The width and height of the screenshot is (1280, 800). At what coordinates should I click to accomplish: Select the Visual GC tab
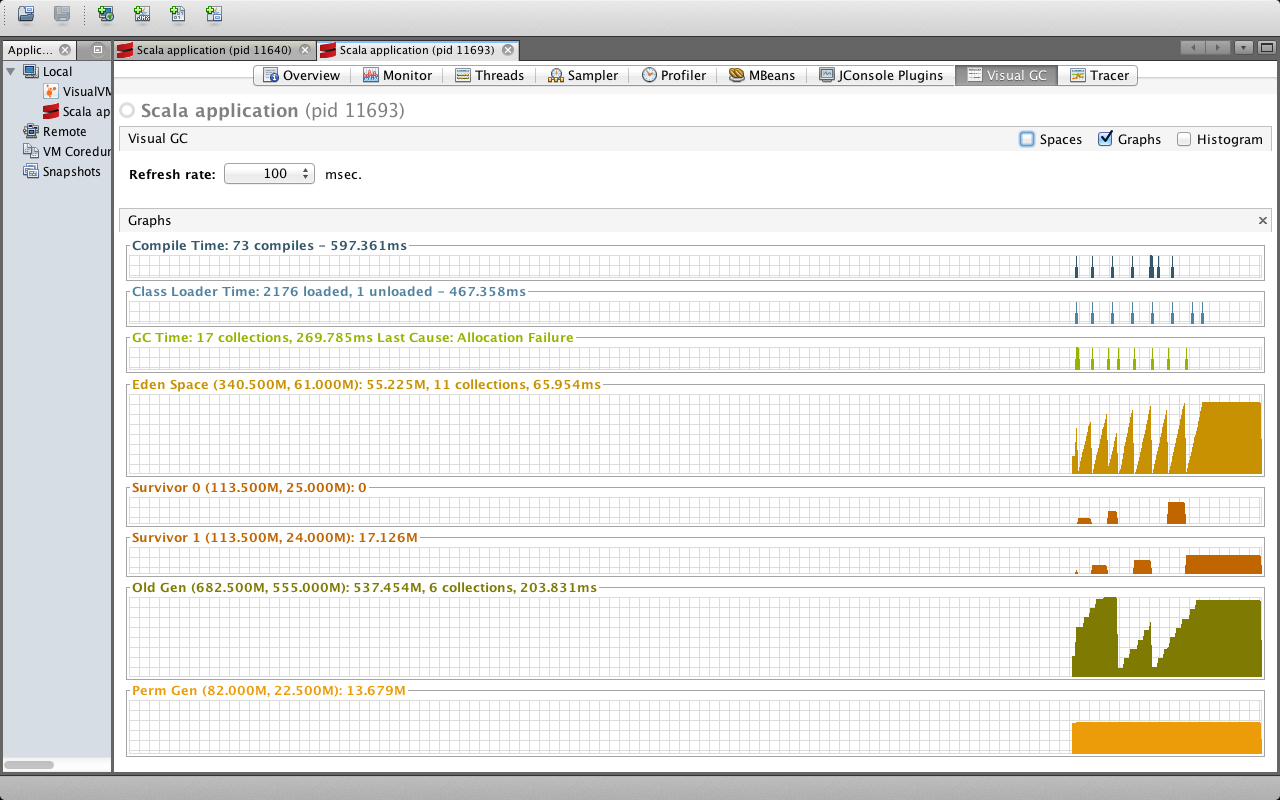tap(1007, 75)
